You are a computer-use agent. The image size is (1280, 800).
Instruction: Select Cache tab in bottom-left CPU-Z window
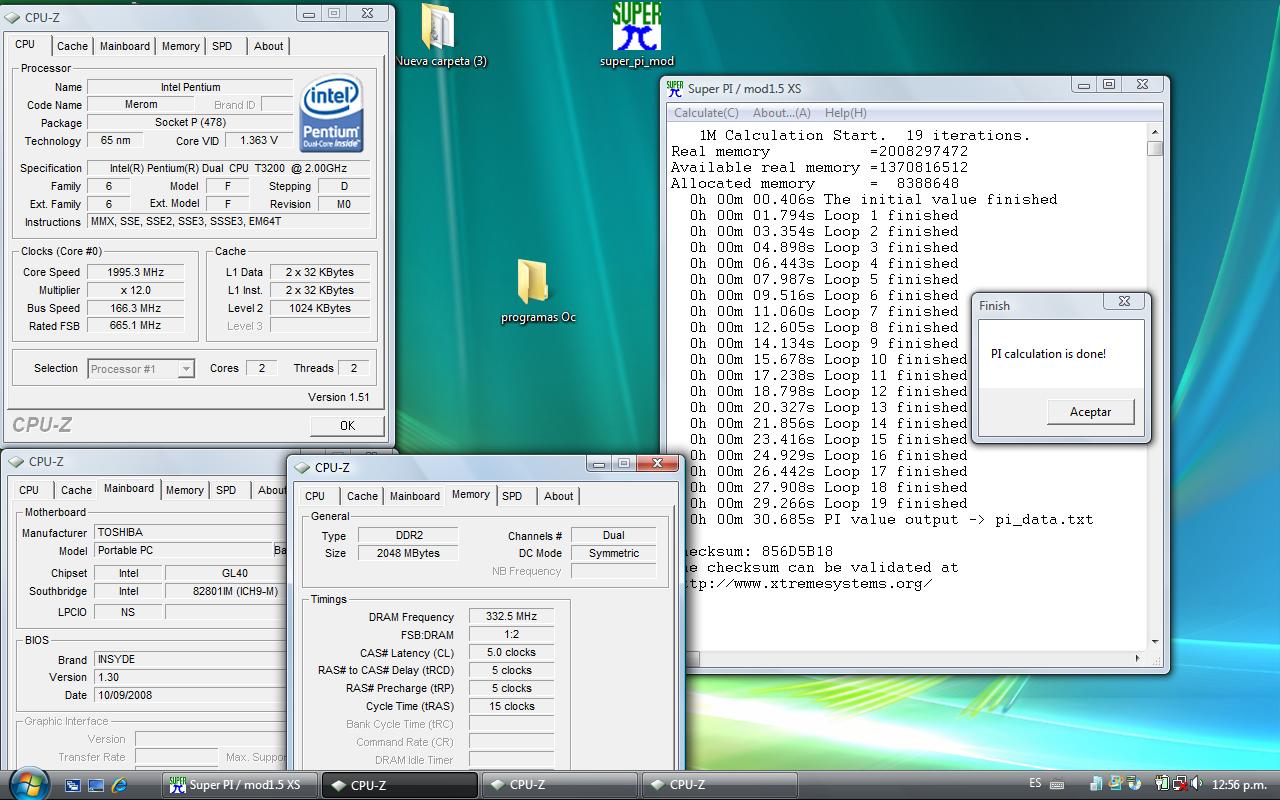[76, 490]
